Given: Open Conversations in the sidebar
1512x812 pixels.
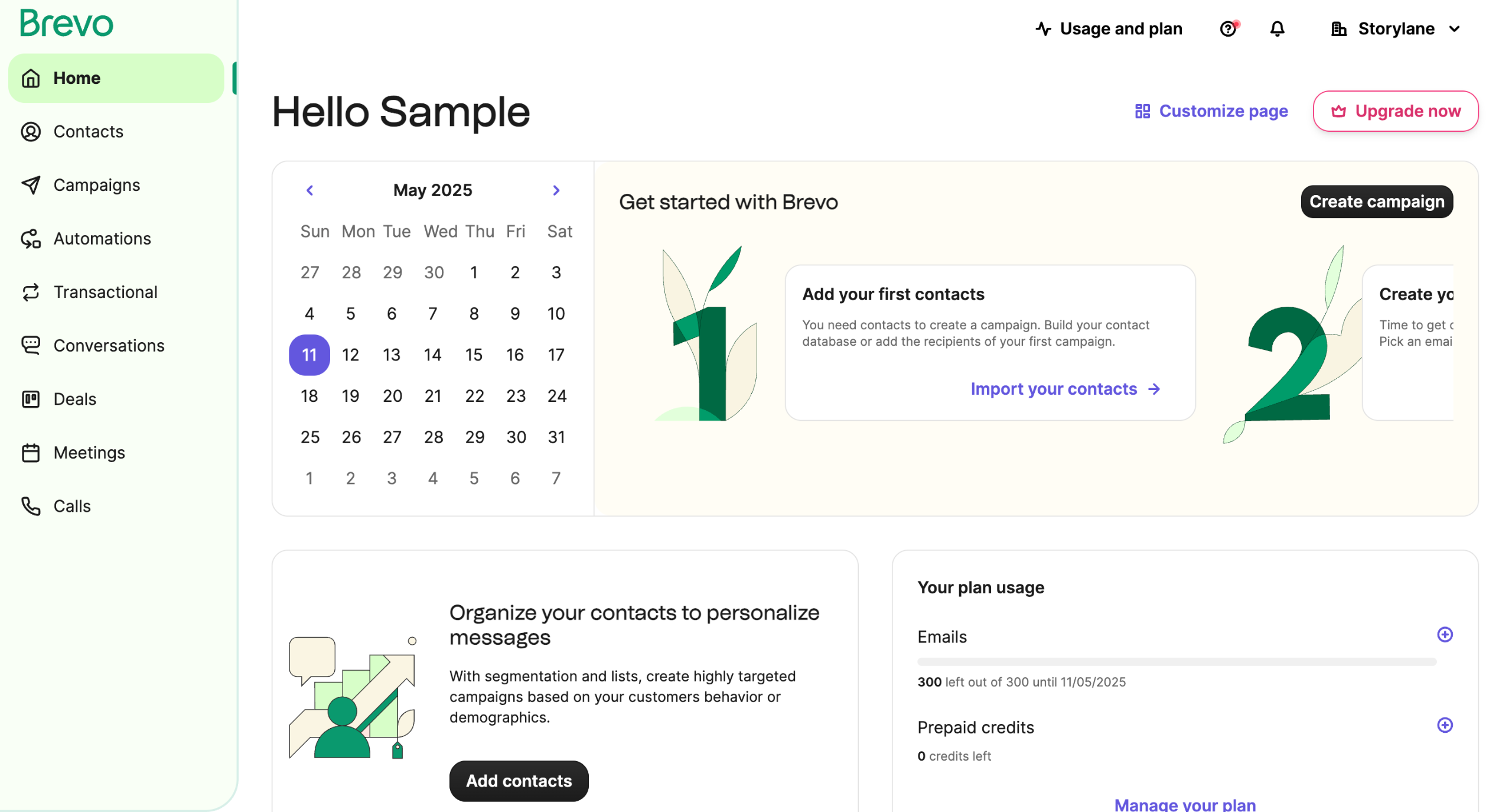Looking at the screenshot, I should [109, 346].
